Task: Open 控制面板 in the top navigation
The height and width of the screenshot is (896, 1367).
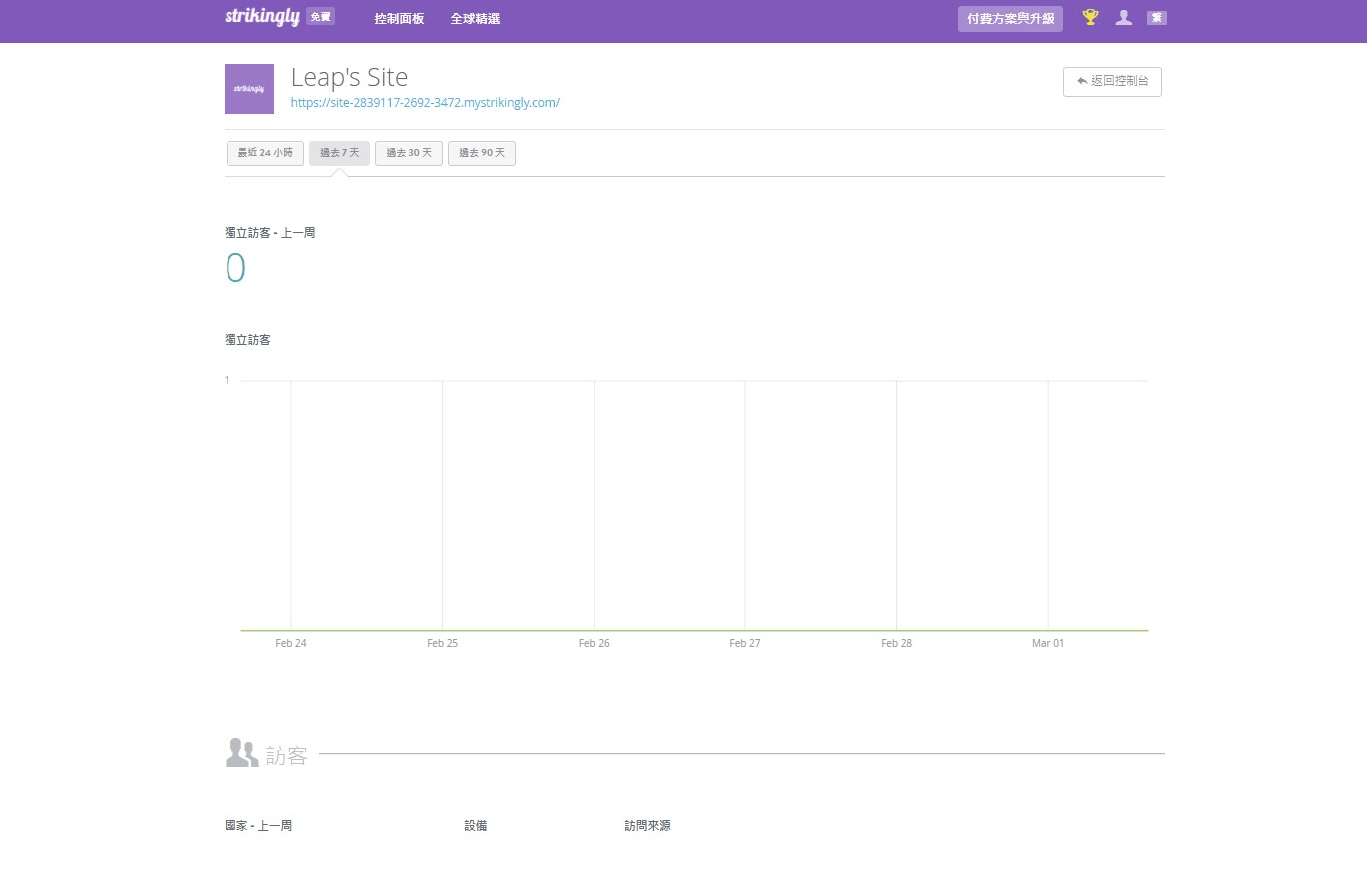Action: point(399,19)
